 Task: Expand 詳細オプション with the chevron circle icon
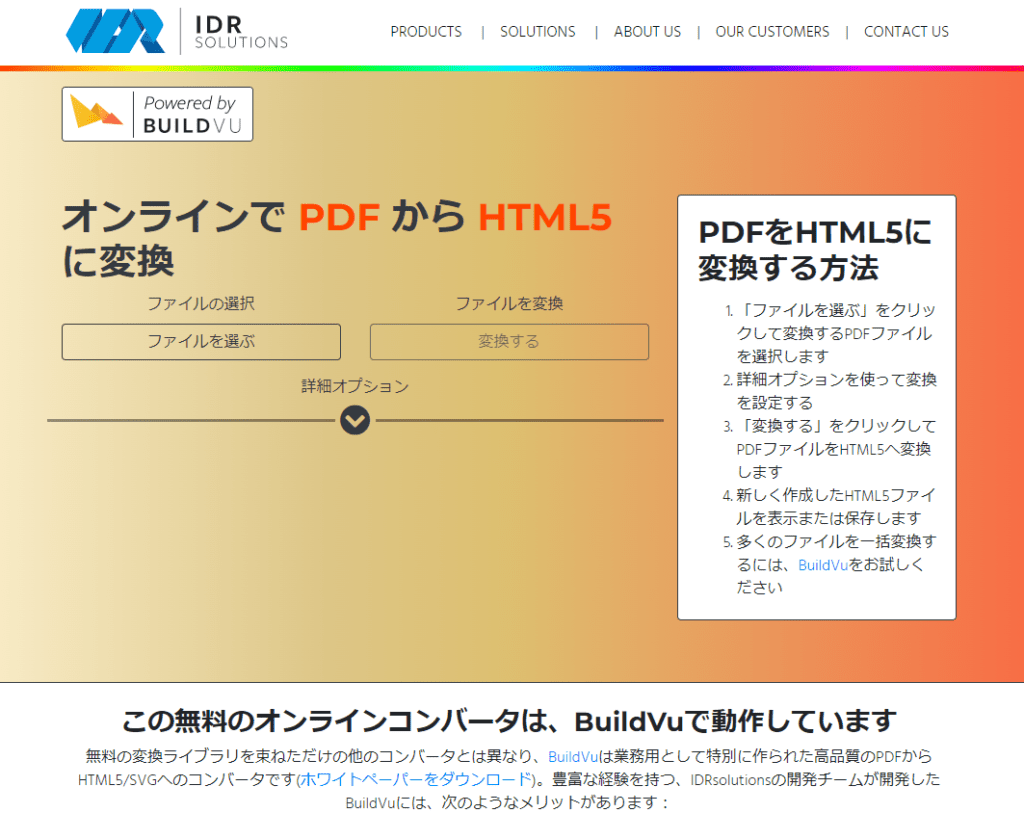coord(355,420)
